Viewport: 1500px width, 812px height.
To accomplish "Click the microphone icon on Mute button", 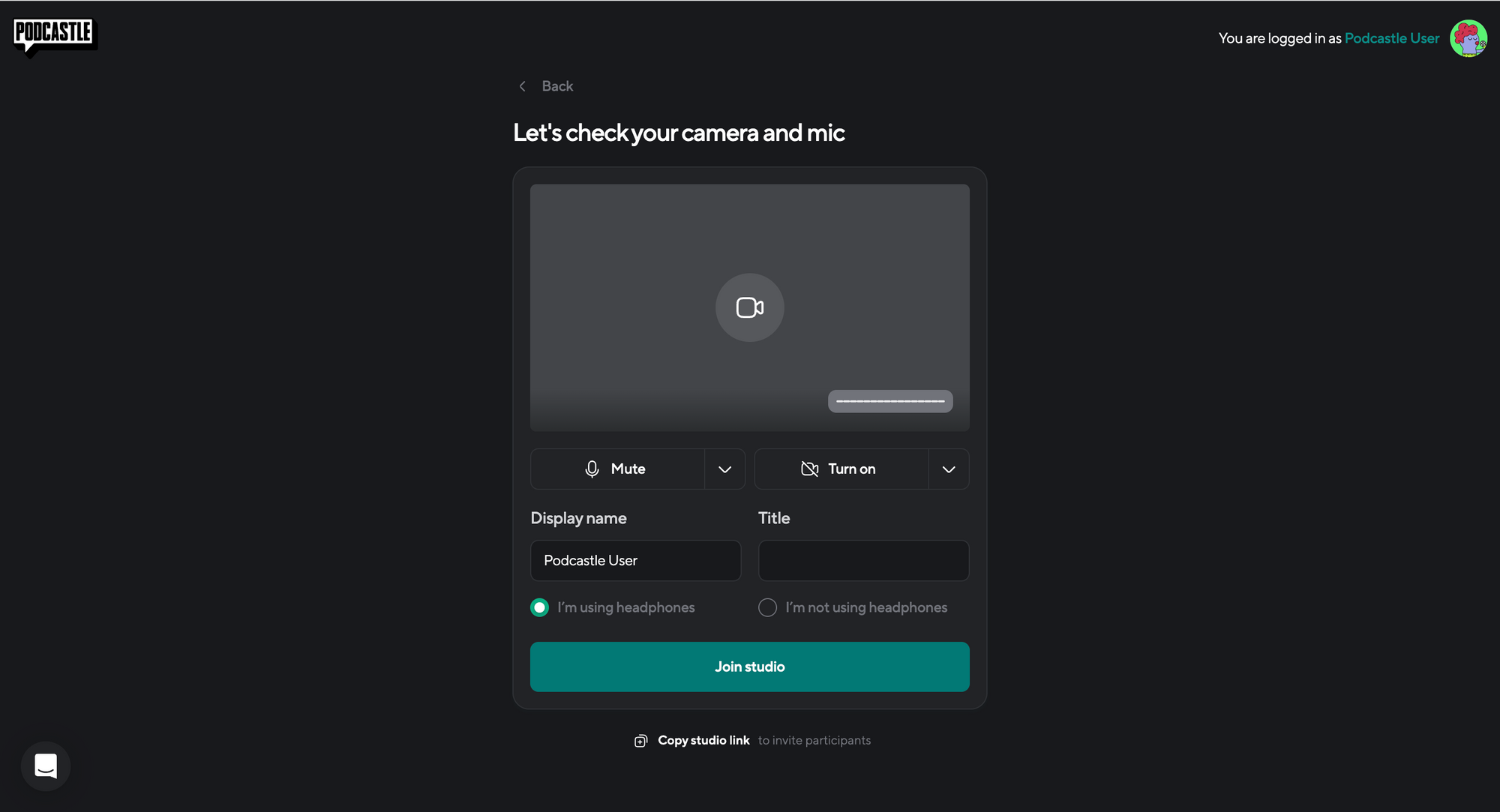I will [592, 468].
